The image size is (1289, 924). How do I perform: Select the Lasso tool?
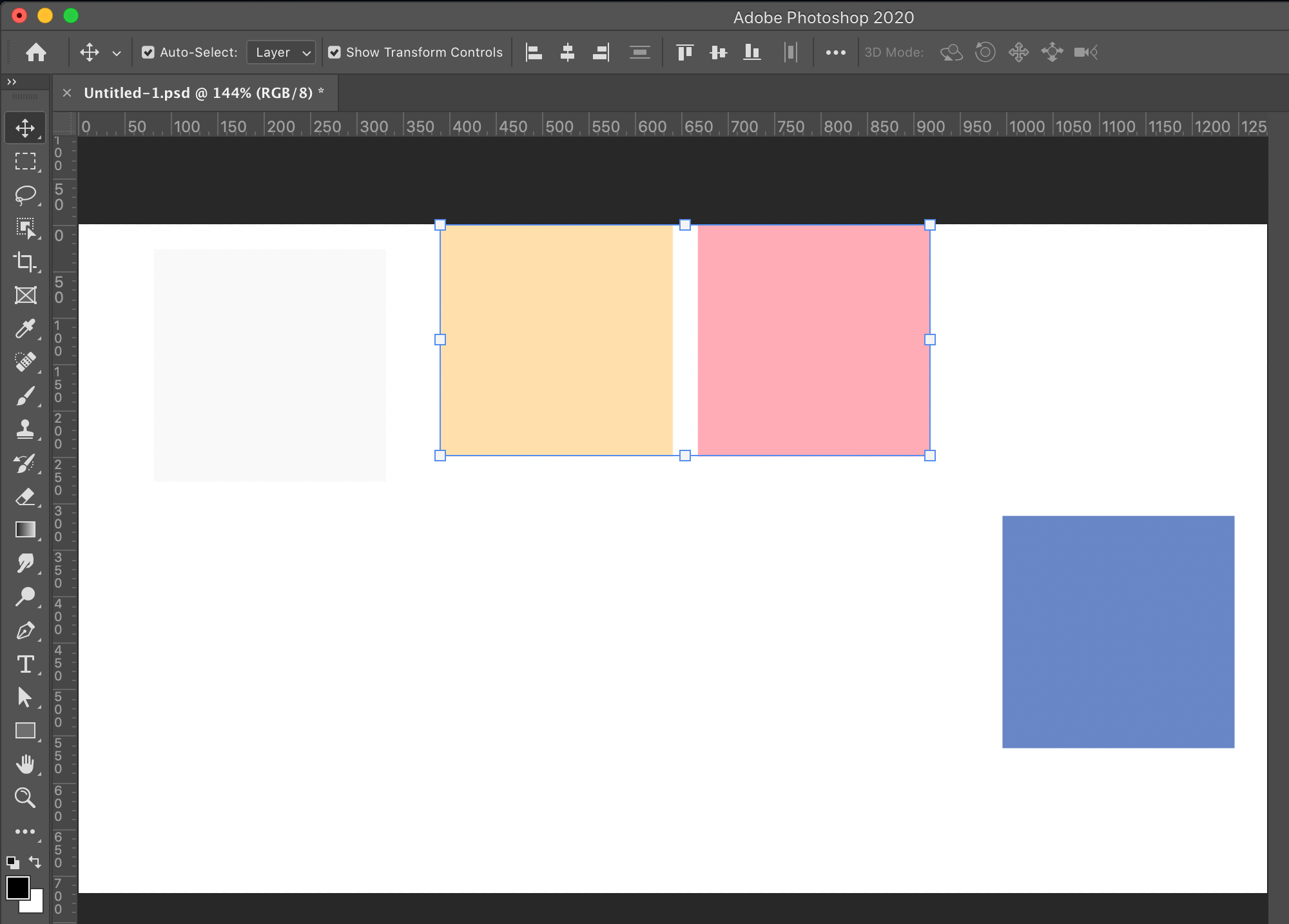(x=25, y=195)
